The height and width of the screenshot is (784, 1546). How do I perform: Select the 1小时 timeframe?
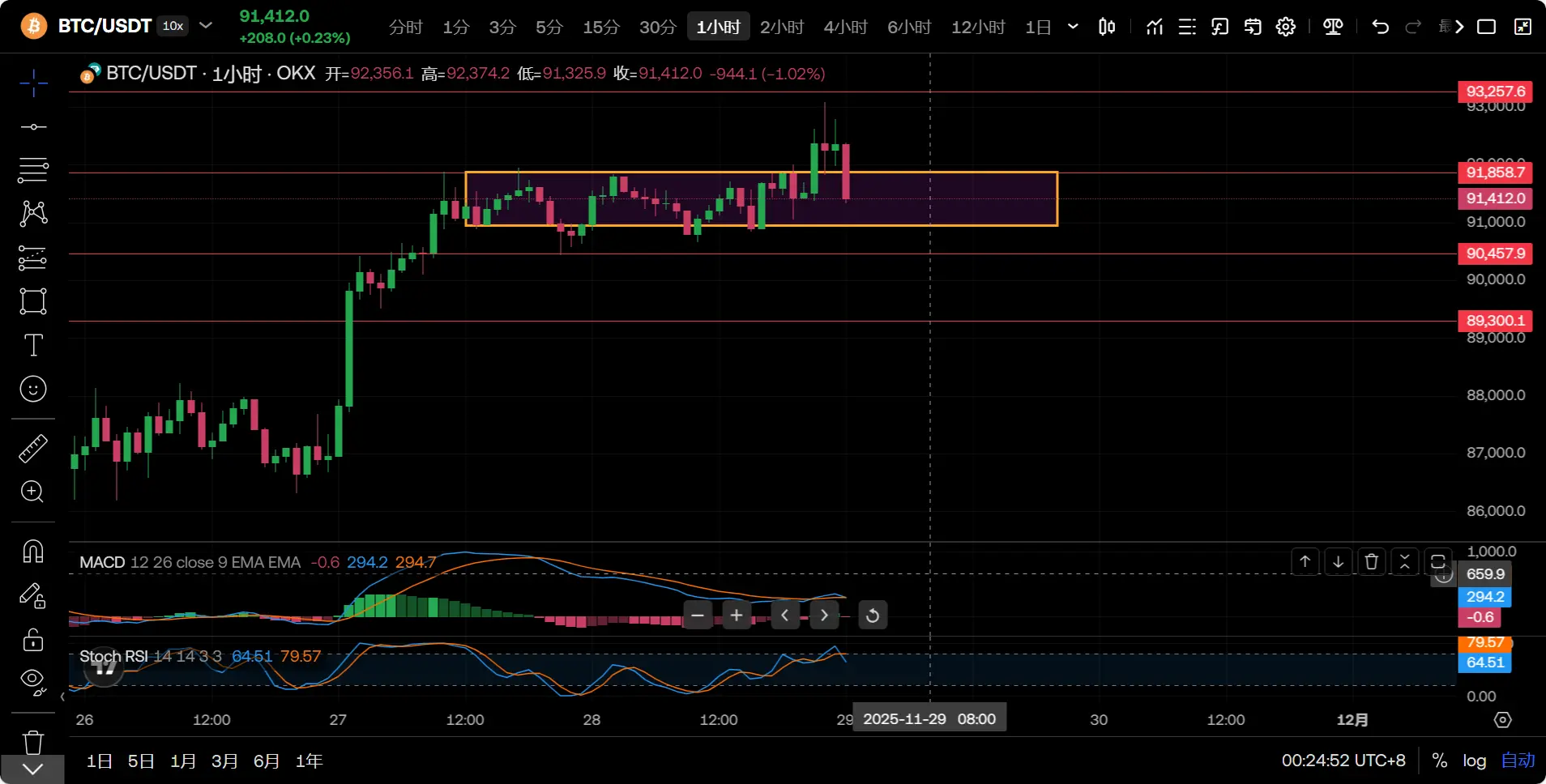point(719,27)
